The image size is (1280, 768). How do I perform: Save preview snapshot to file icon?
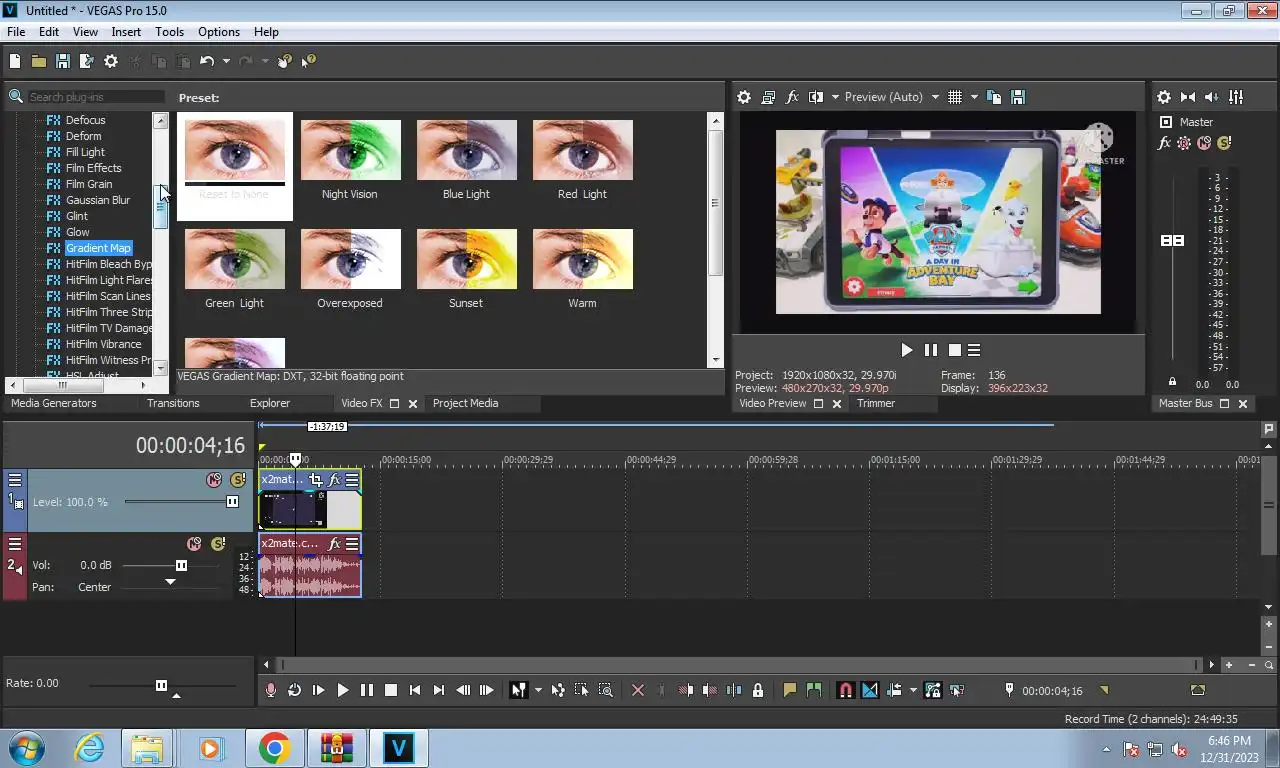coord(1018,97)
